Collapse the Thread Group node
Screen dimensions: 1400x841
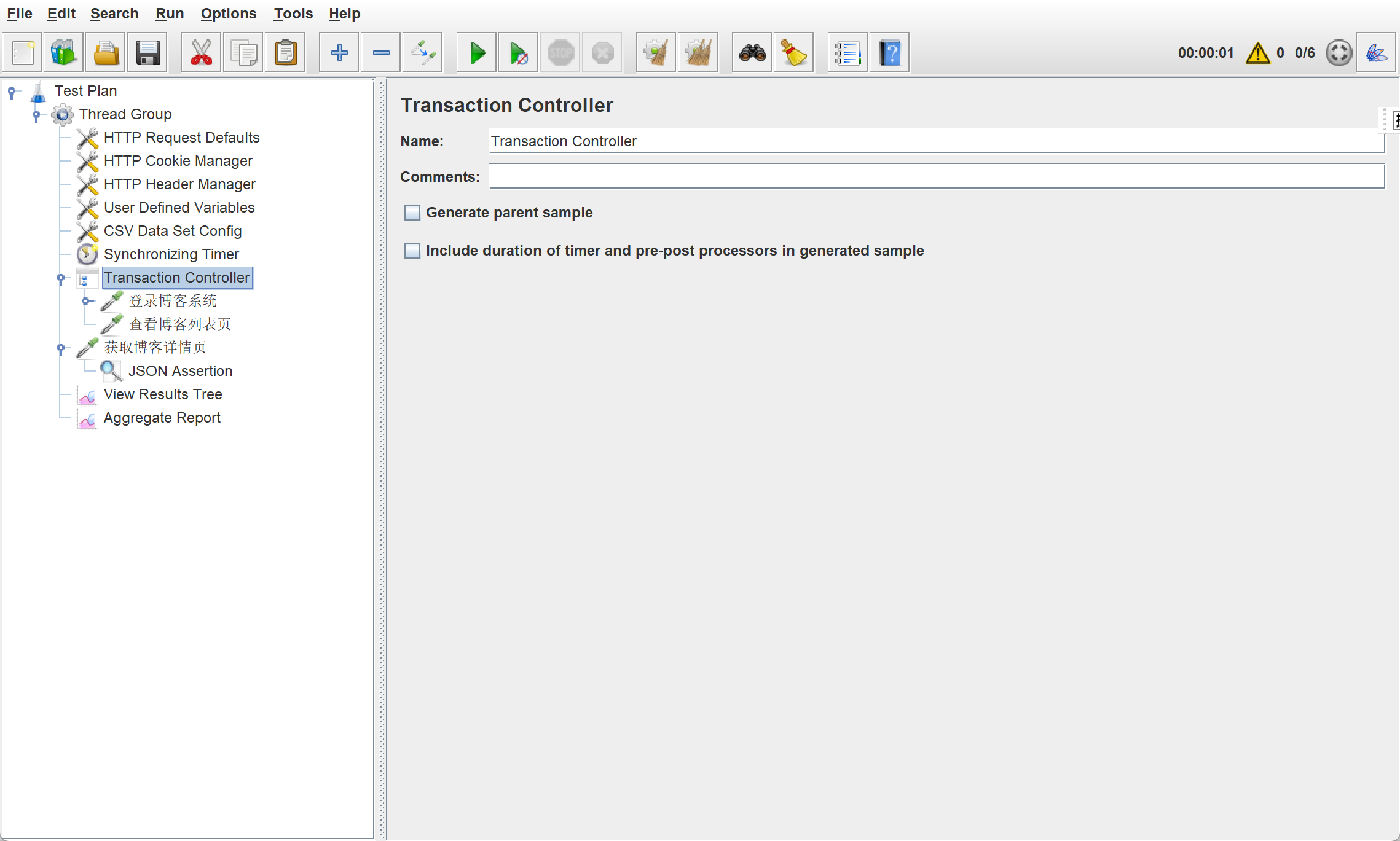[36, 114]
